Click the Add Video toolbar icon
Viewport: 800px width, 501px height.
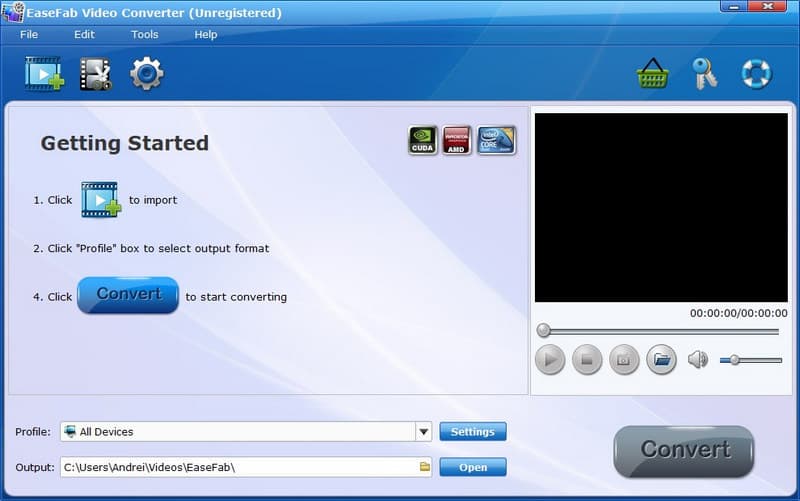tap(44, 74)
